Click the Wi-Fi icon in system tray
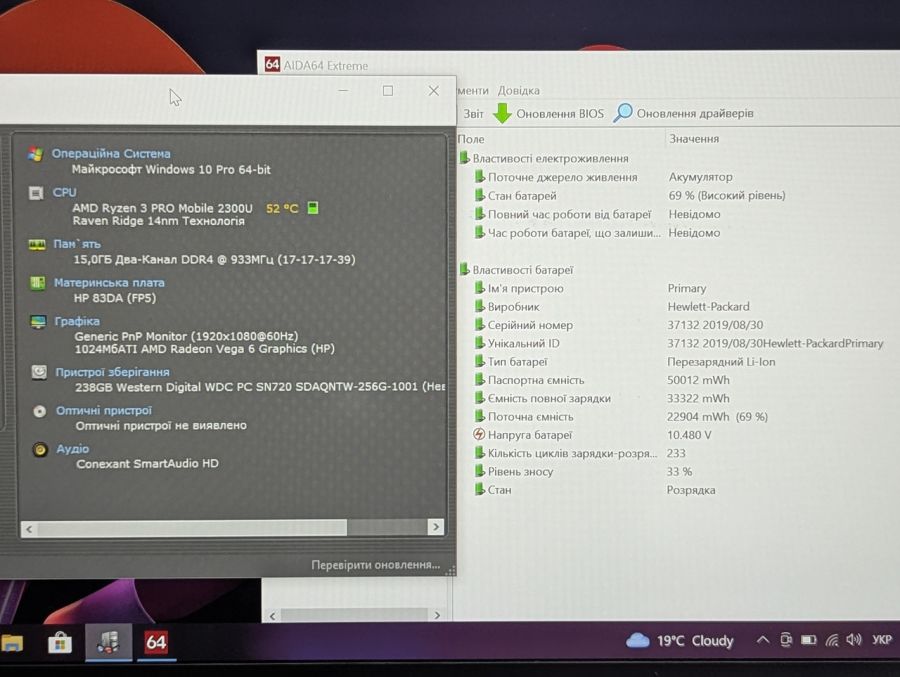 pos(832,640)
